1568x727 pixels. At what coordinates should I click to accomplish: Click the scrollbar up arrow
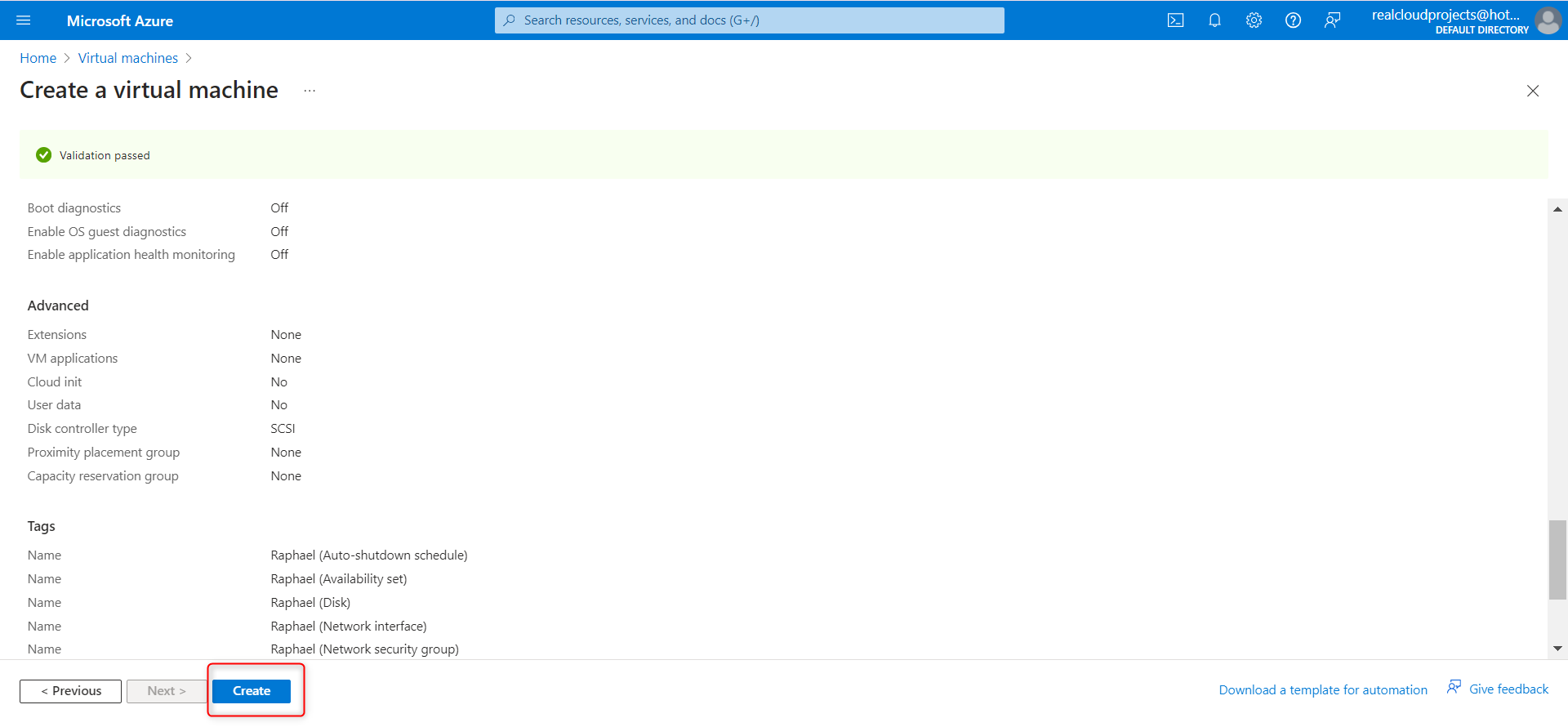click(1557, 209)
